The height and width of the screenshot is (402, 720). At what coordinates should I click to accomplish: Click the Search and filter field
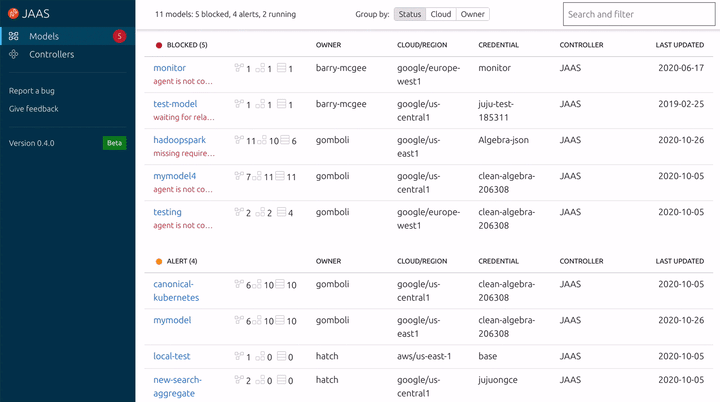[x=639, y=14]
